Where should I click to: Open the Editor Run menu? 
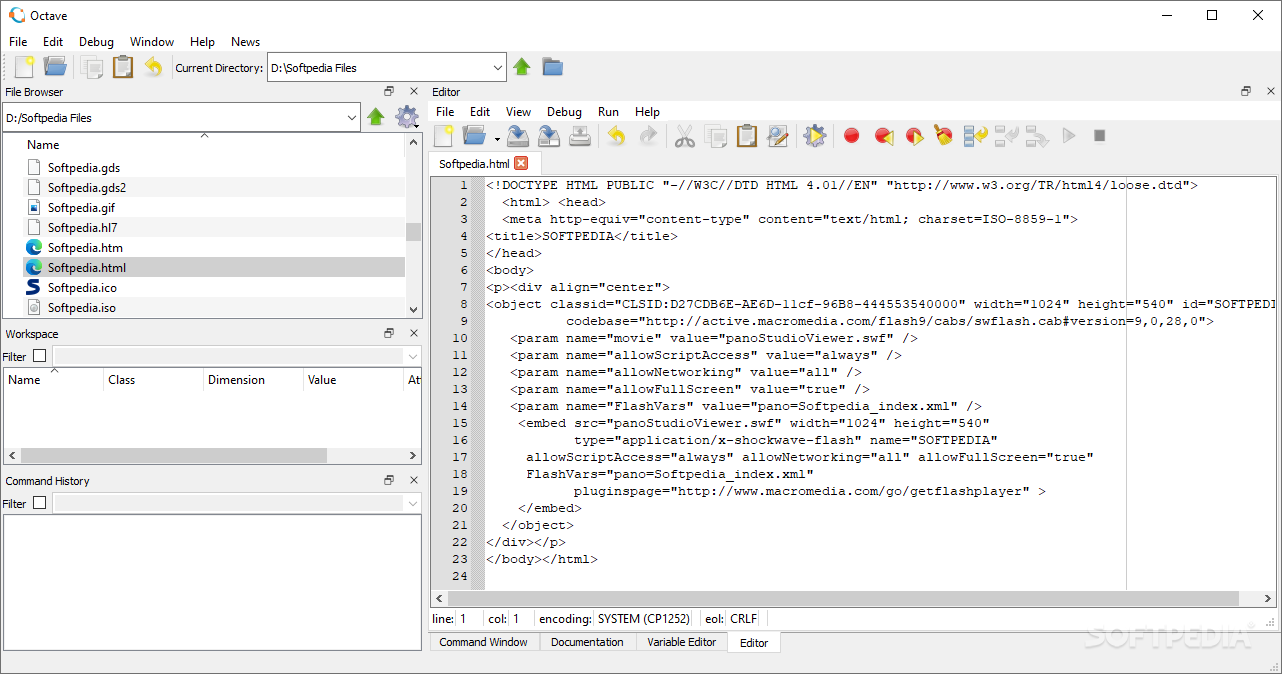point(608,112)
